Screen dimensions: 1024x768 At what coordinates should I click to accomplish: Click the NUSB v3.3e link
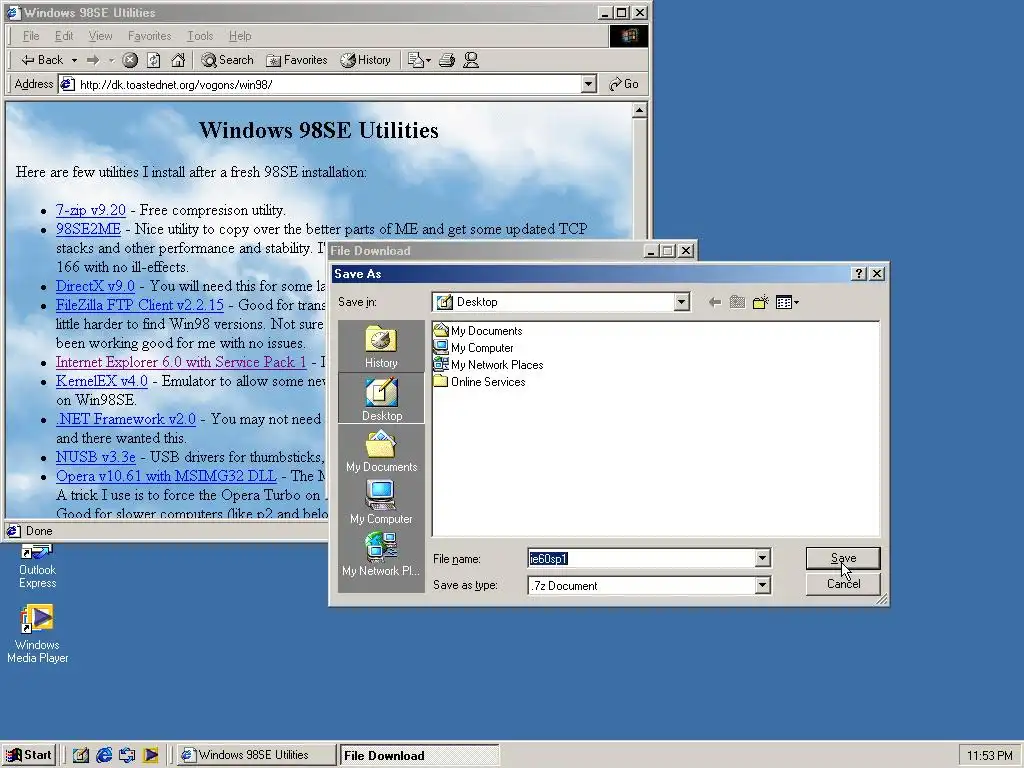(x=96, y=456)
